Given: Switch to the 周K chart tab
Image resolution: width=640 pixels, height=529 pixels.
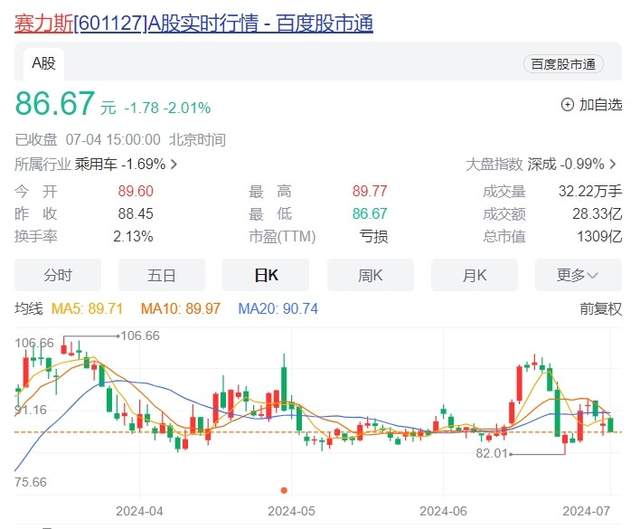Looking at the screenshot, I should (370, 275).
